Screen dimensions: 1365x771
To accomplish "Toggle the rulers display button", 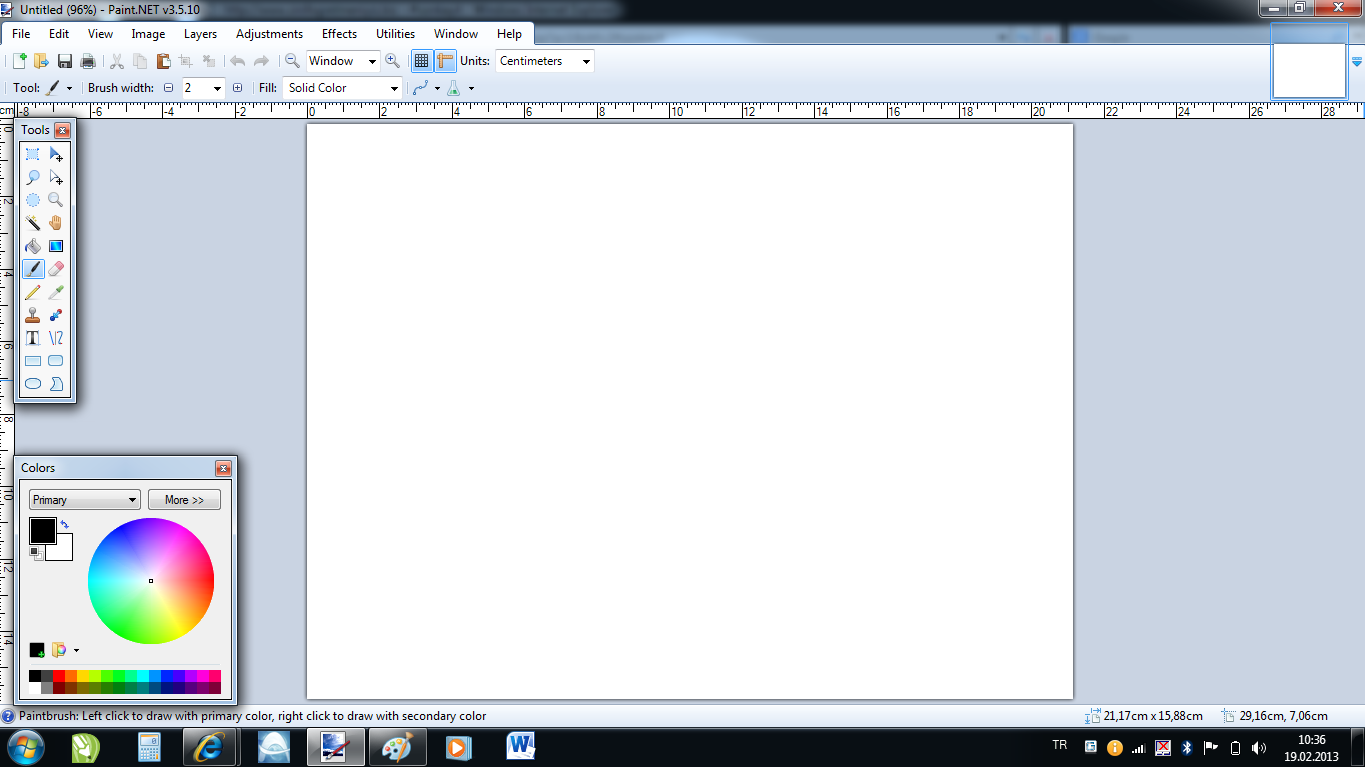I will pos(445,61).
